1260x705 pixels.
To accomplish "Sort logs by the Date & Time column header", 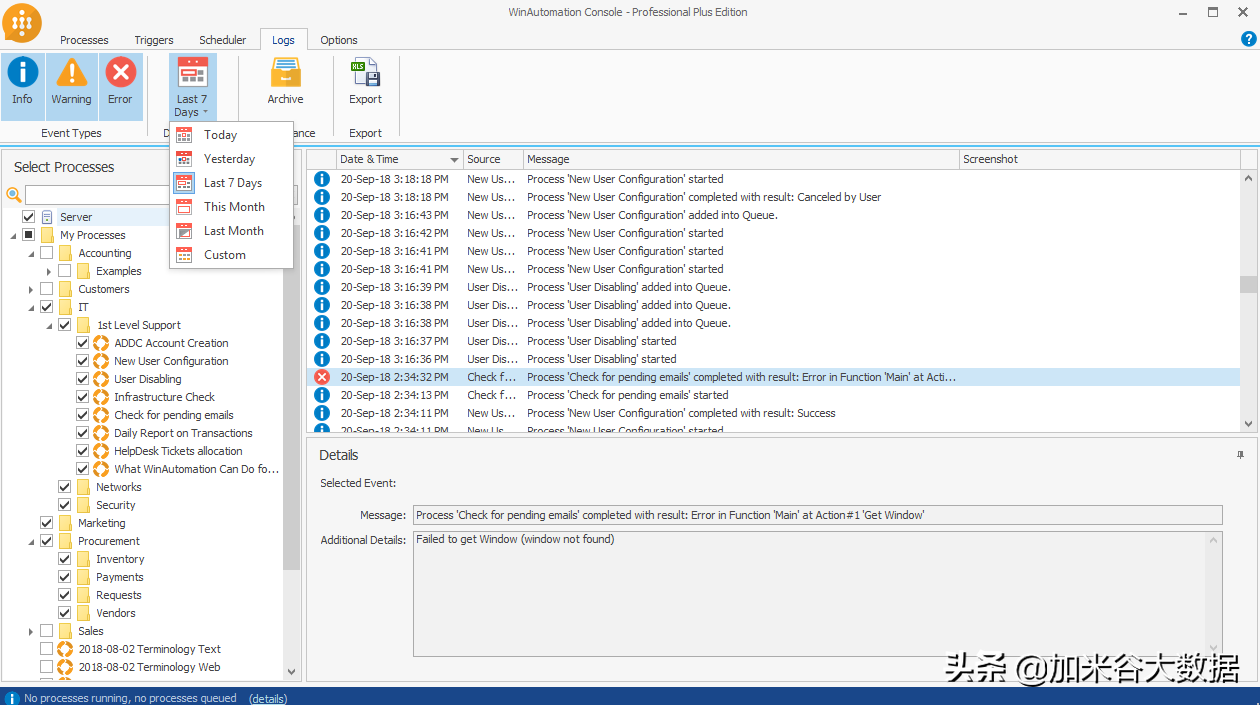I will pyautogui.click(x=400, y=159).
